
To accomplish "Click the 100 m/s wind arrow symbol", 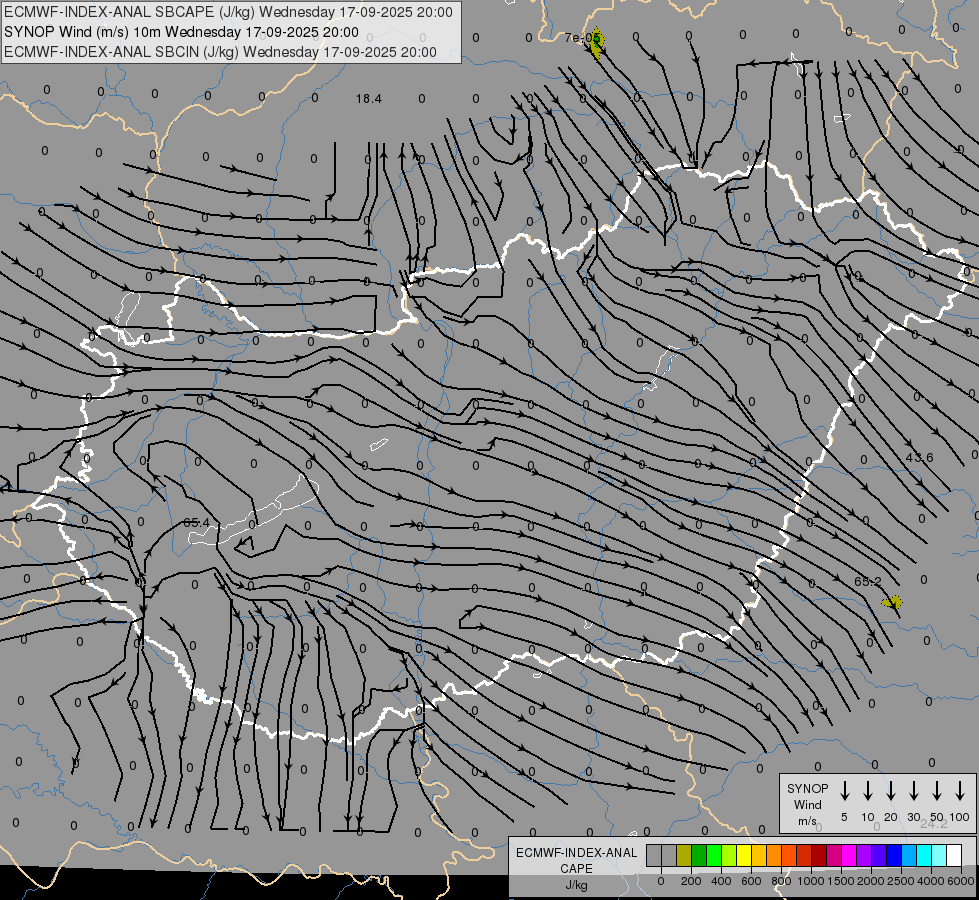I will coord(960,791).
